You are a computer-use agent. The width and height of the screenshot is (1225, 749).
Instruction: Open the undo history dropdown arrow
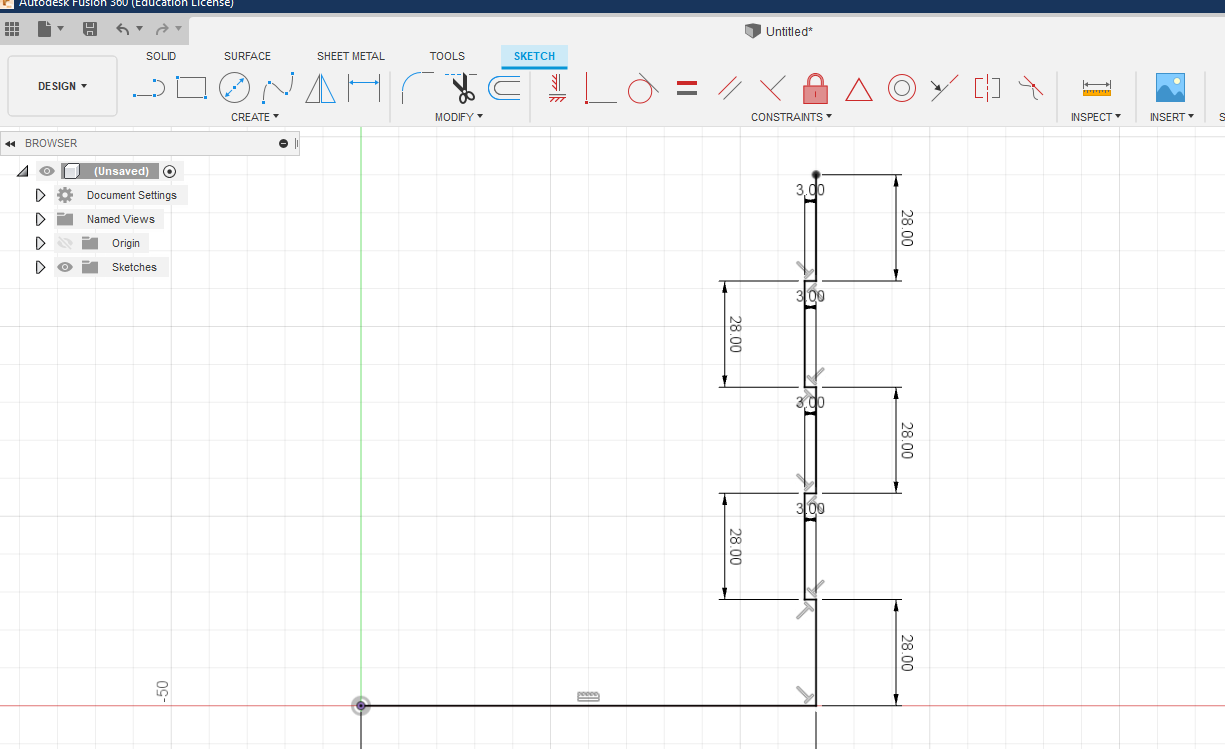pos(139,29)
